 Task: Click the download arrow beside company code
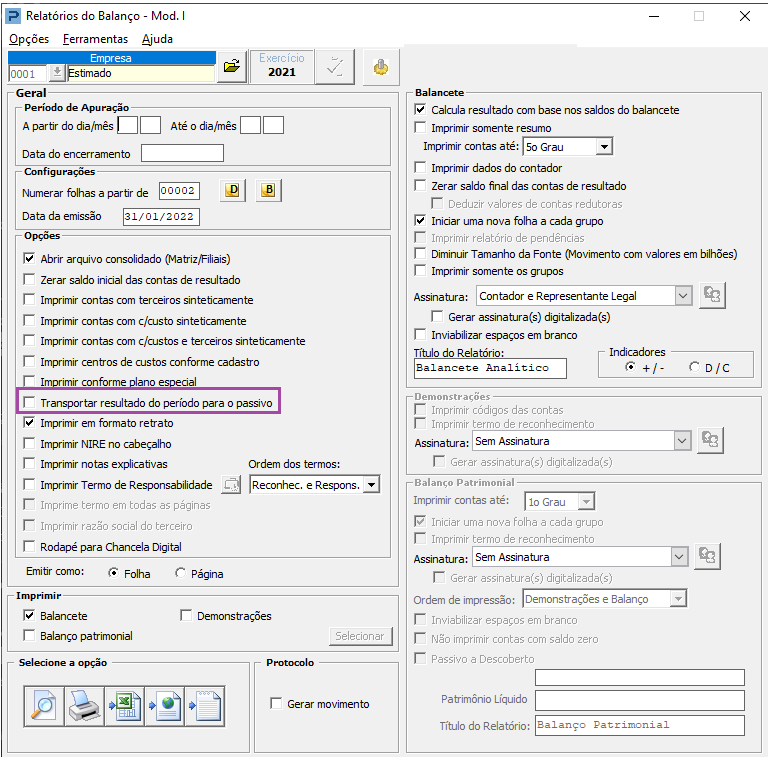tap(57, 73)
